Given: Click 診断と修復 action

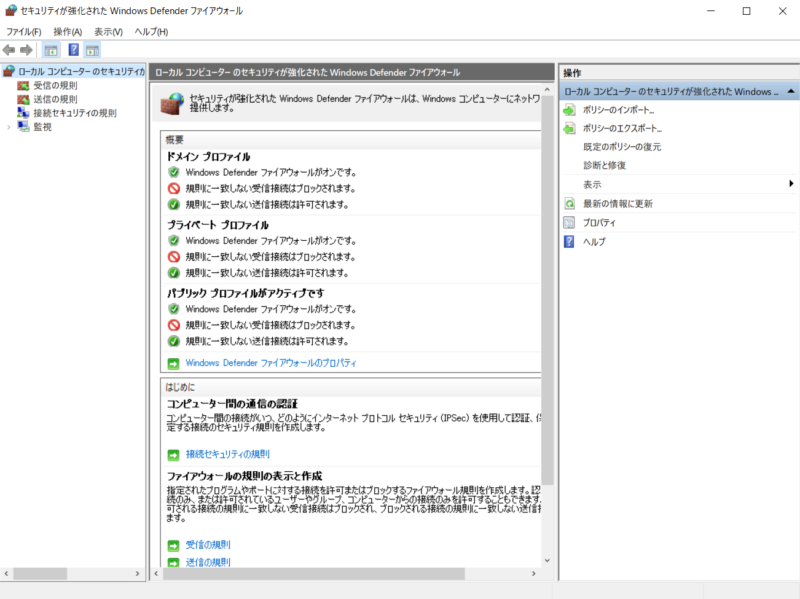Looking at the screenshot, I should 605,165.
